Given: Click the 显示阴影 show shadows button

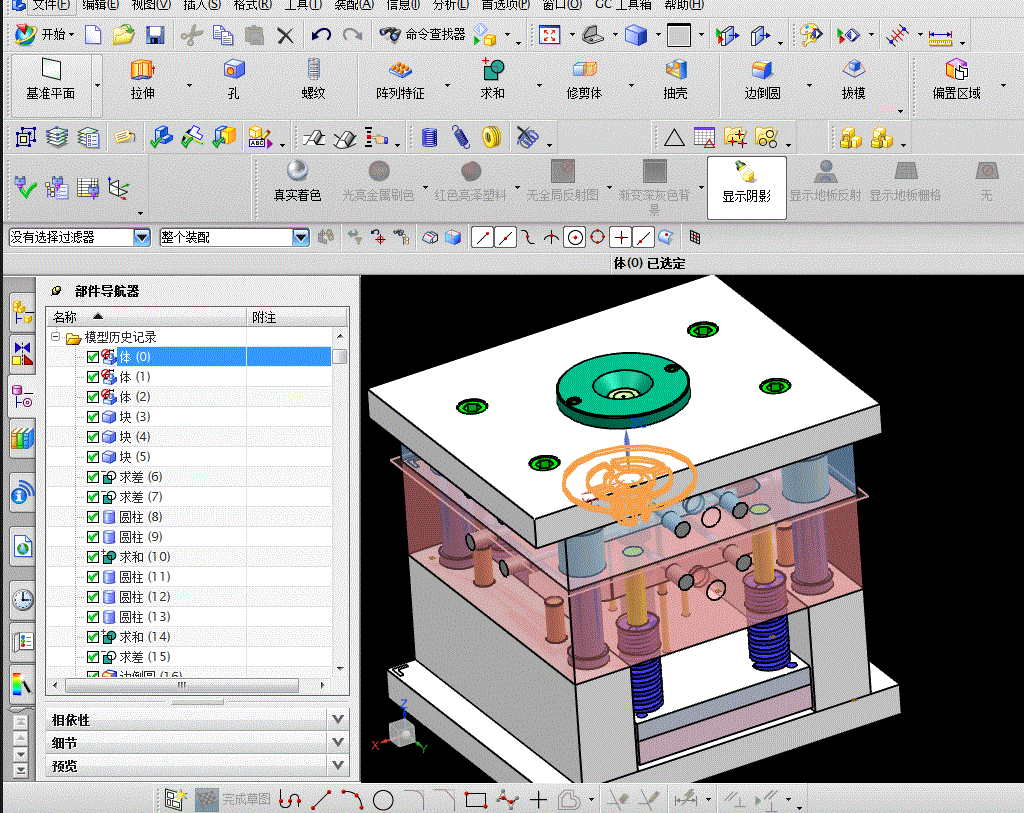Looking at the screenshot, I should point(746,187).
